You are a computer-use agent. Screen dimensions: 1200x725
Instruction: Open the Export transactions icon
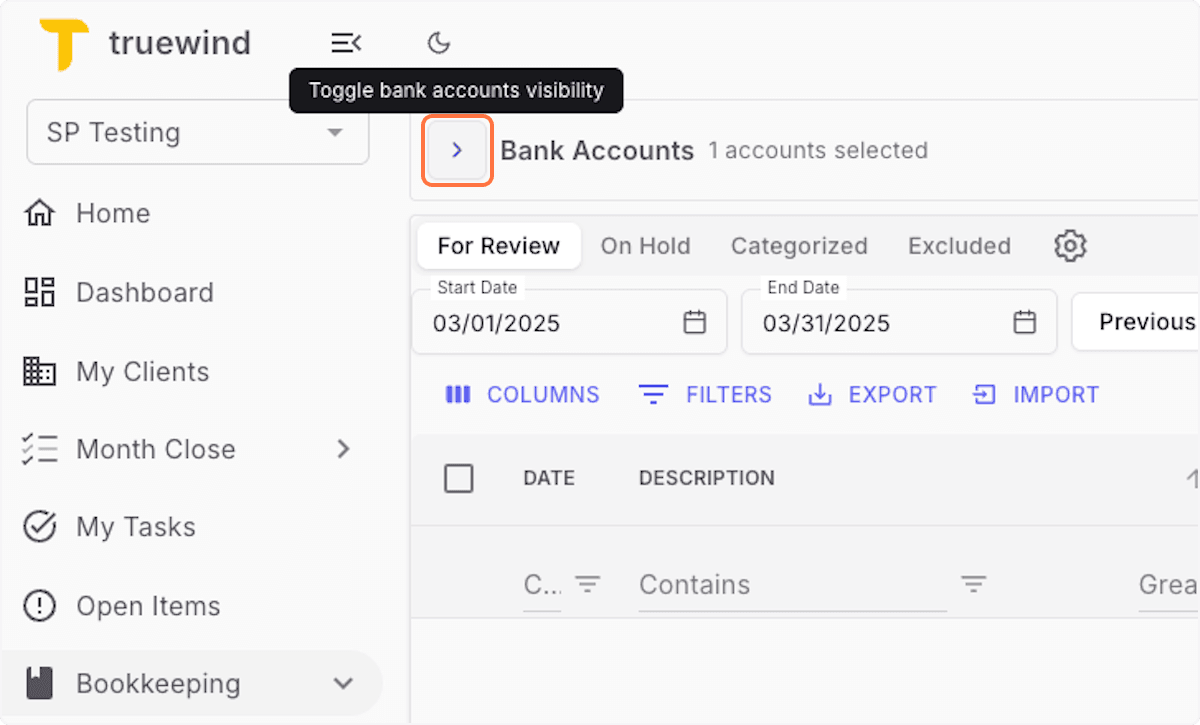click(x=820, y=394)
